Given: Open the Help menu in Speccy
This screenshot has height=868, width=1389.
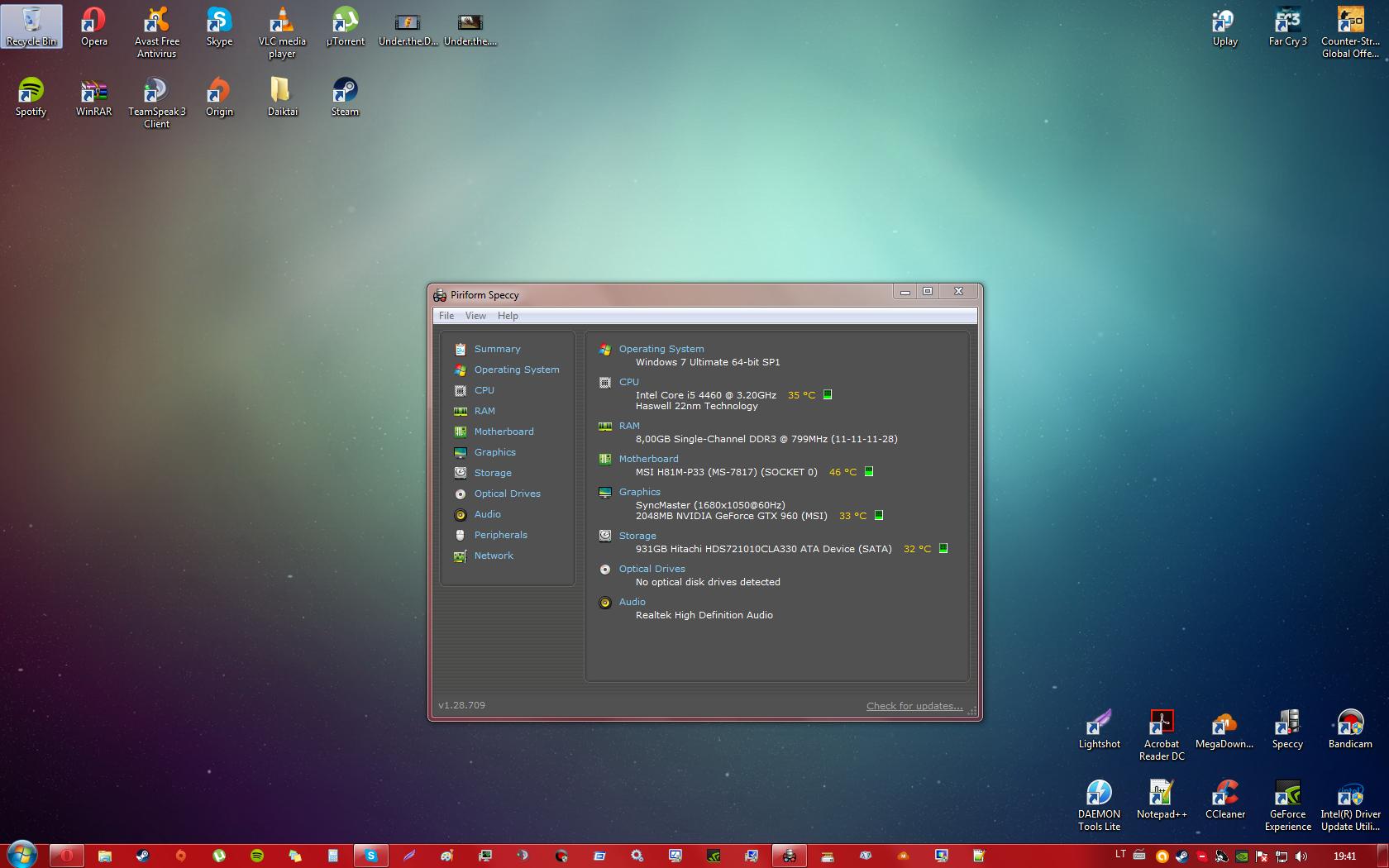Looking at the screenshot, I should pyautogui.click(x=508, y=316).
